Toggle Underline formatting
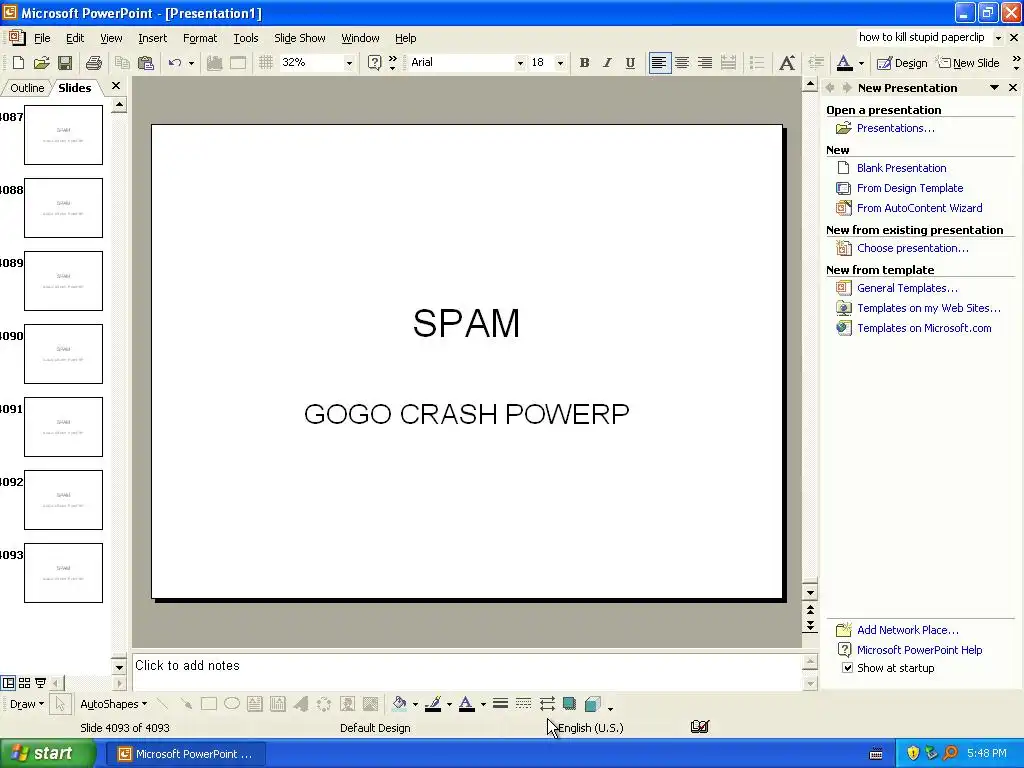 pyautogui.click(x=630, y=63)
